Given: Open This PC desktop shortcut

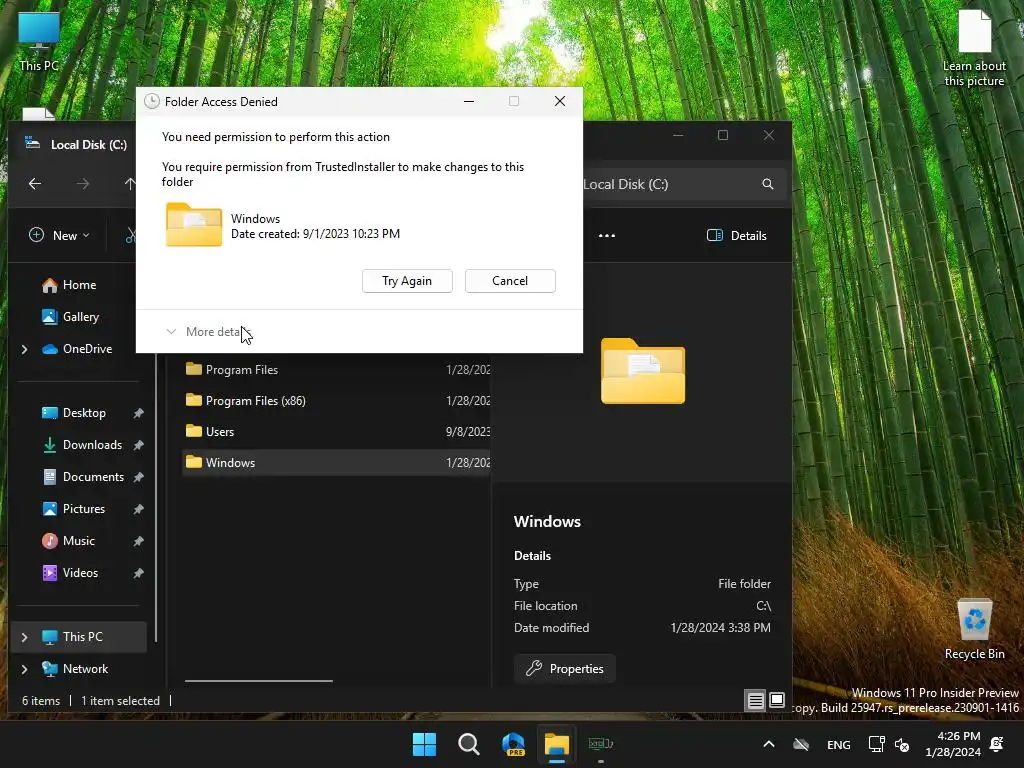Looking at the screenshot, I should point(39,42).
